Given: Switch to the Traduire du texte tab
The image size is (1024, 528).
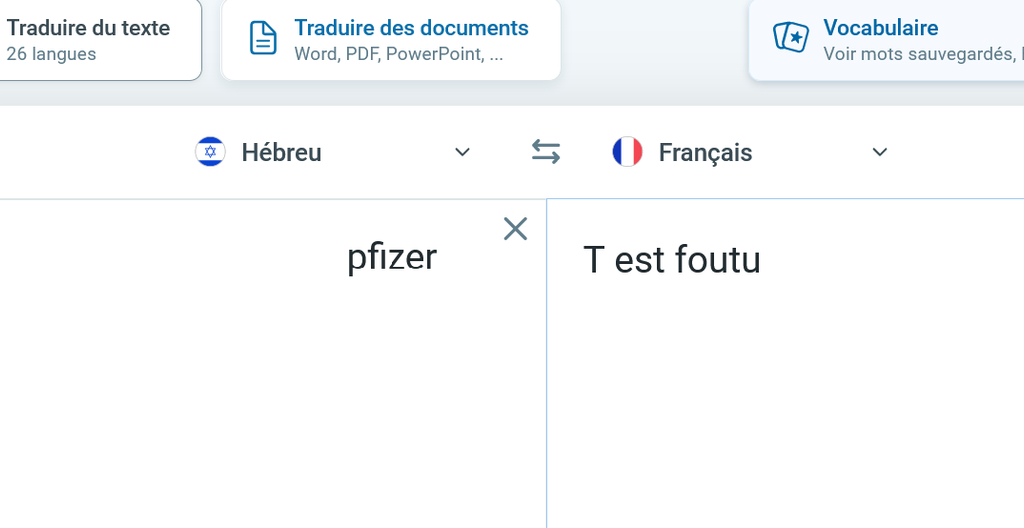Looking at the screenshot, I should pyautogui.click(x=88, y=28).
